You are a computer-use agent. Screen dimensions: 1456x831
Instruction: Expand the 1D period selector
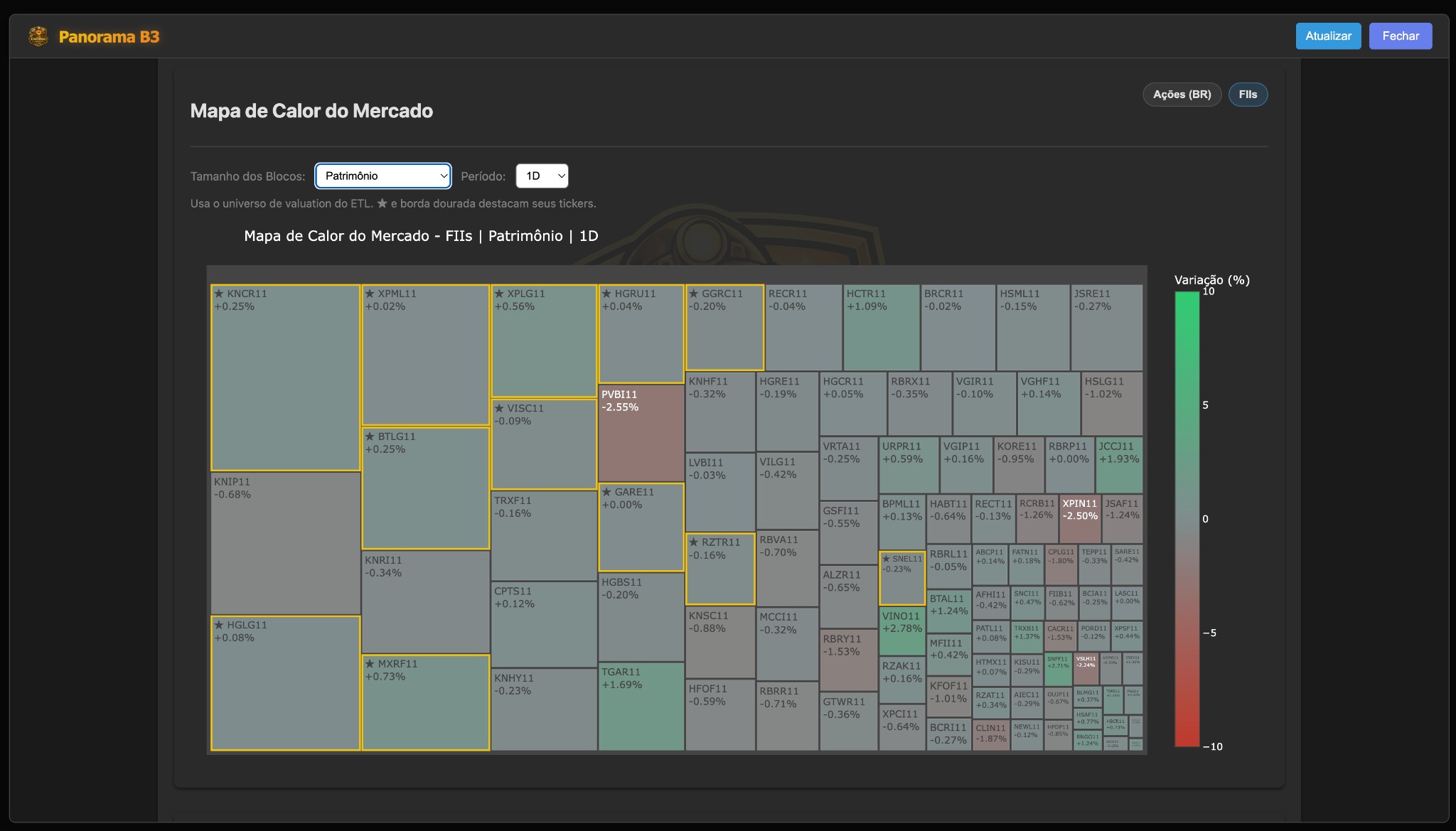542,176
